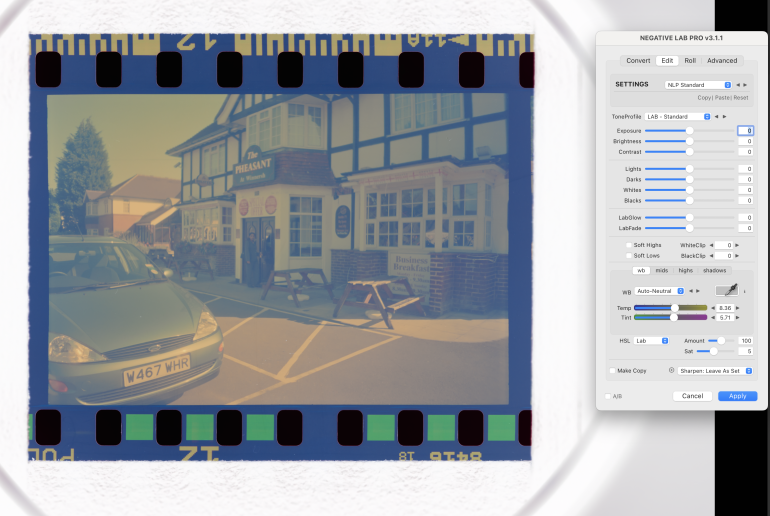Click the Temp color slider handle
This screenshot has width=770, height=516.
click(x=675, y=308)
